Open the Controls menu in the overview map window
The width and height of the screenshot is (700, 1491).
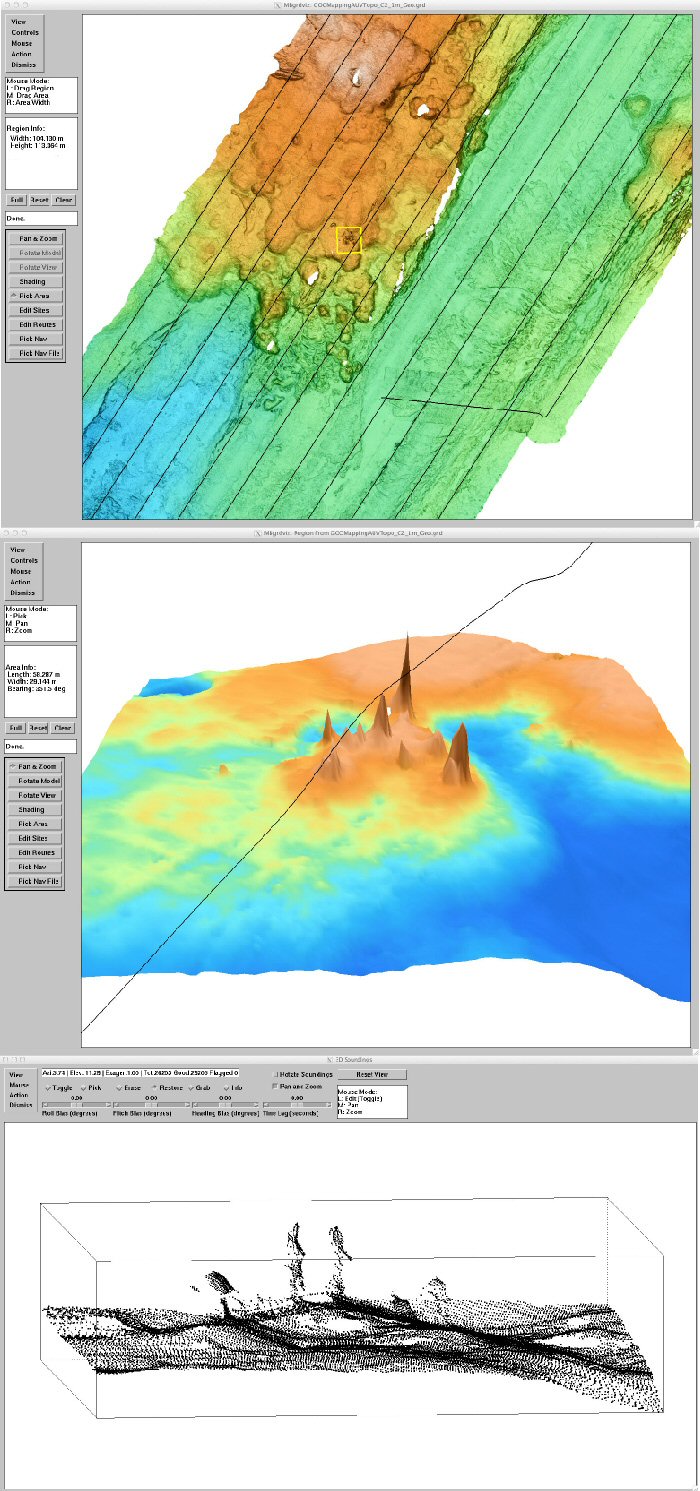tap(24, 33)
